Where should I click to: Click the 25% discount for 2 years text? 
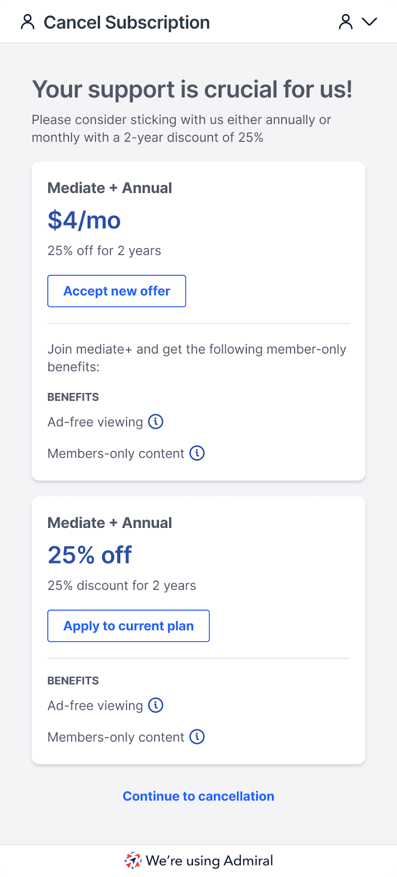point(122,586)
